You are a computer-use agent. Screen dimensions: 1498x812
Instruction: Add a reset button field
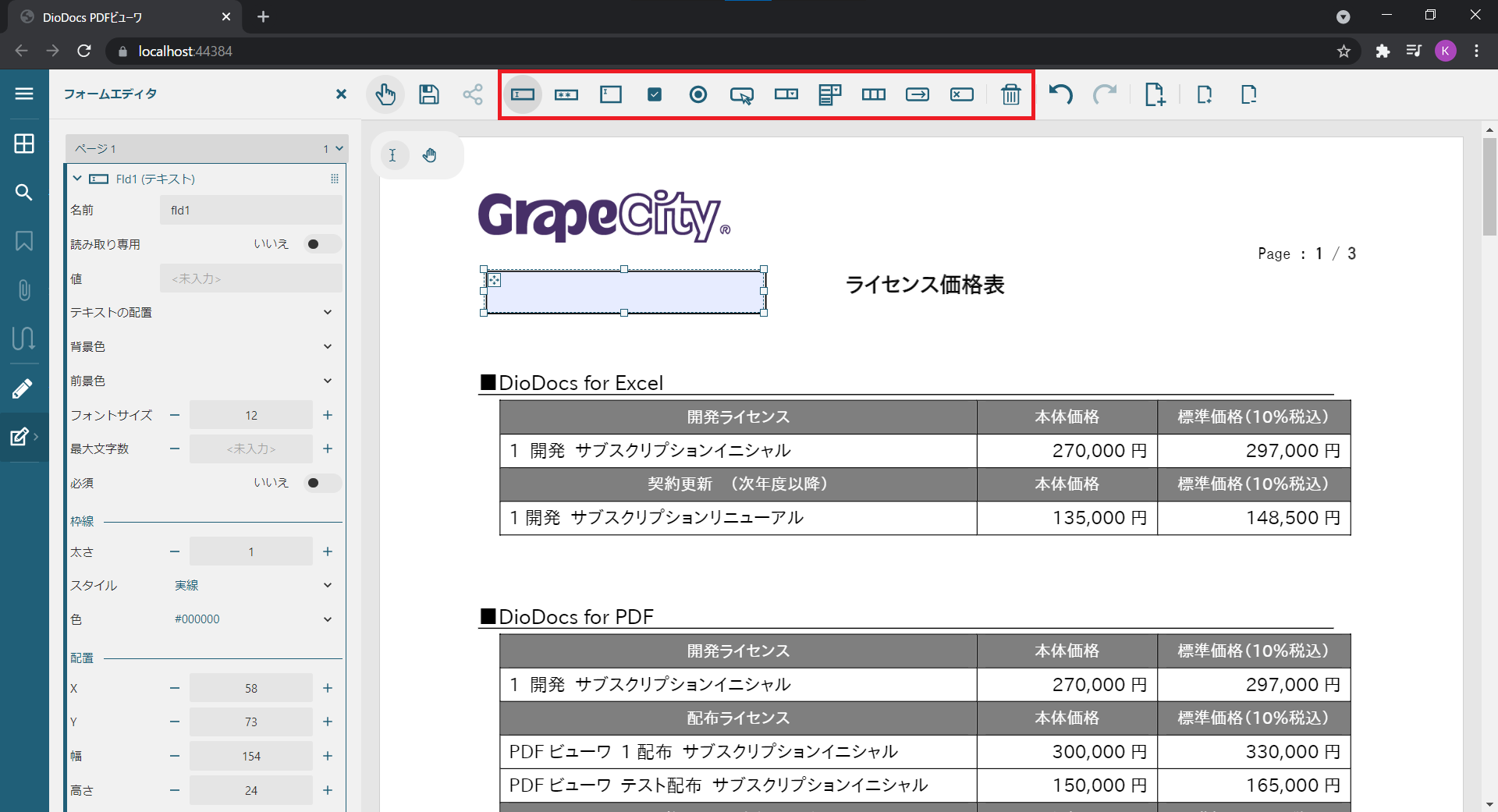pyautogui.click(x=961, y=94)
